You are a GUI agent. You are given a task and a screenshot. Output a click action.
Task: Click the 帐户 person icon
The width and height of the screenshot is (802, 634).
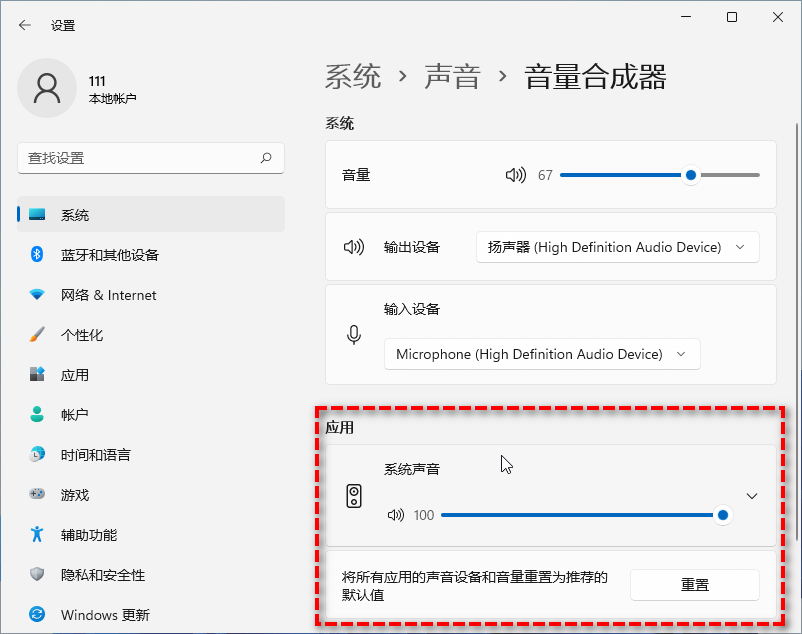coord(37,414)
